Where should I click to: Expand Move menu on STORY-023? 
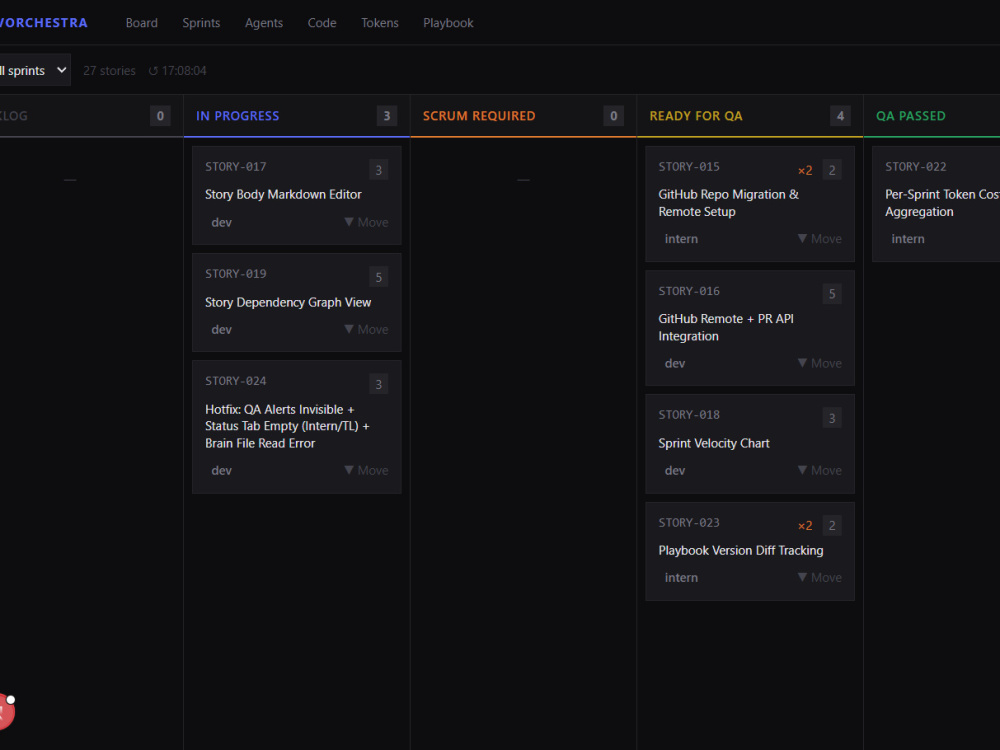[820, 577]
